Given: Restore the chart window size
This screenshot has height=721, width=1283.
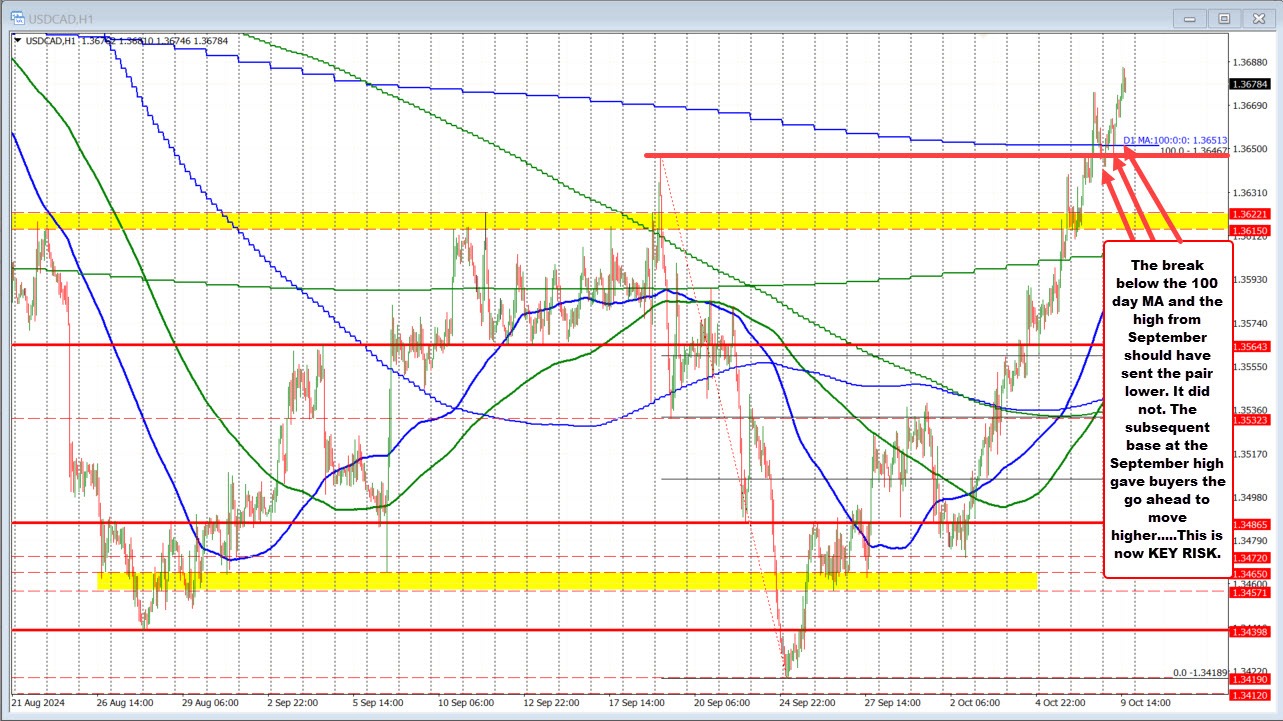Looking at the screenshot, I should (x=1223, y=18).
